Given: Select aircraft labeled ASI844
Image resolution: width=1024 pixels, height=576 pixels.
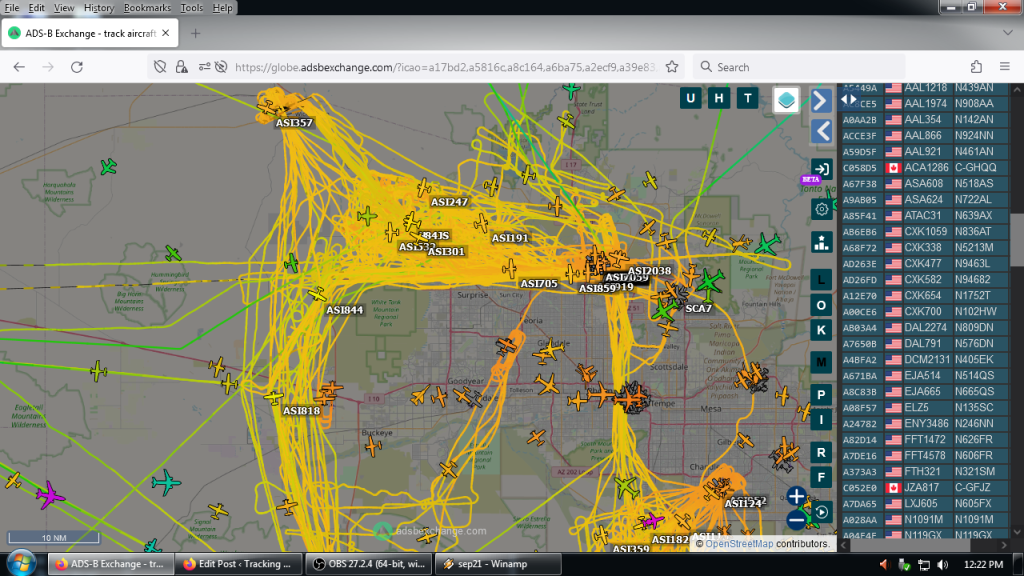Looking at the screenshot, I should (x=344, y=310).
